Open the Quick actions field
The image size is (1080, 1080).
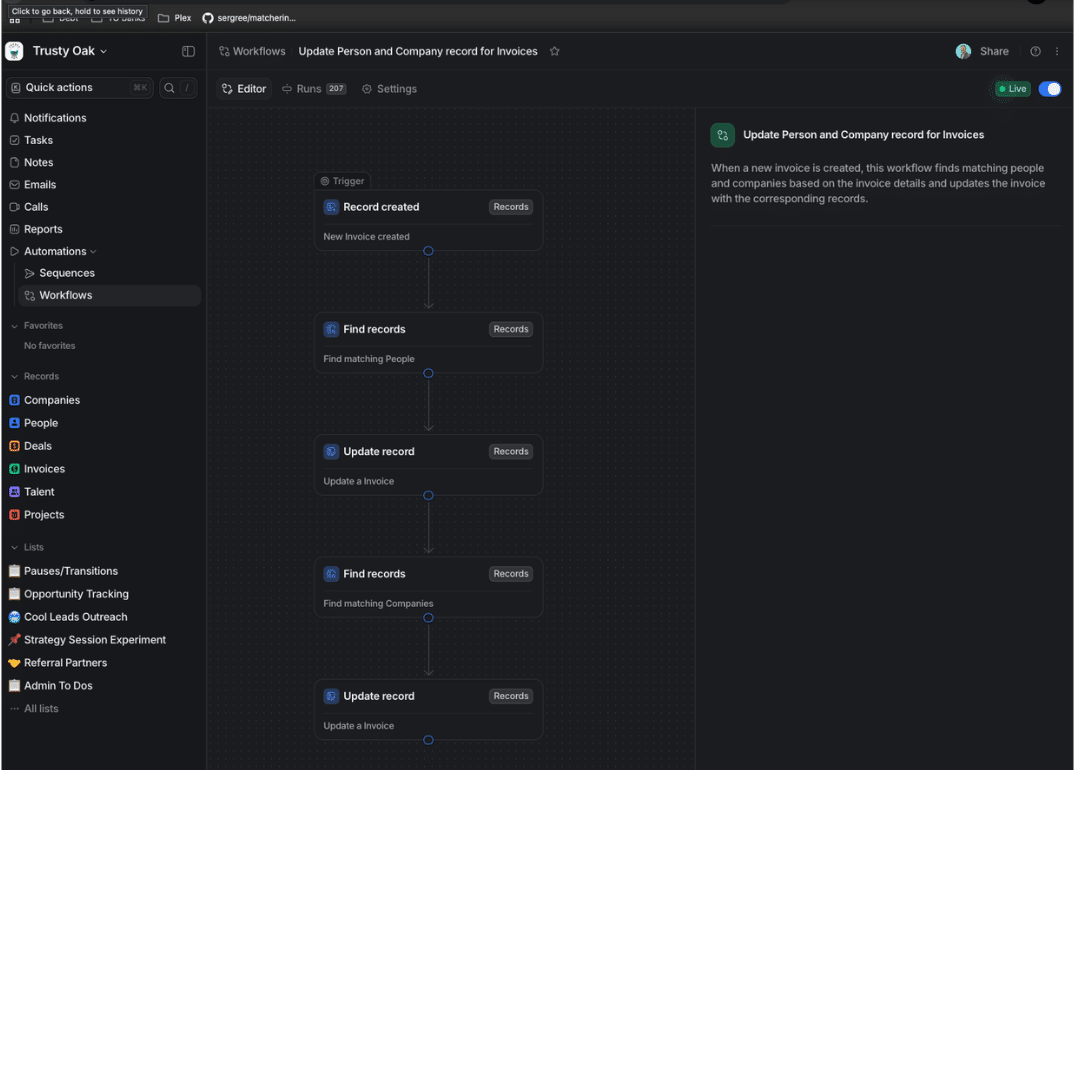[x=81, y=88]
